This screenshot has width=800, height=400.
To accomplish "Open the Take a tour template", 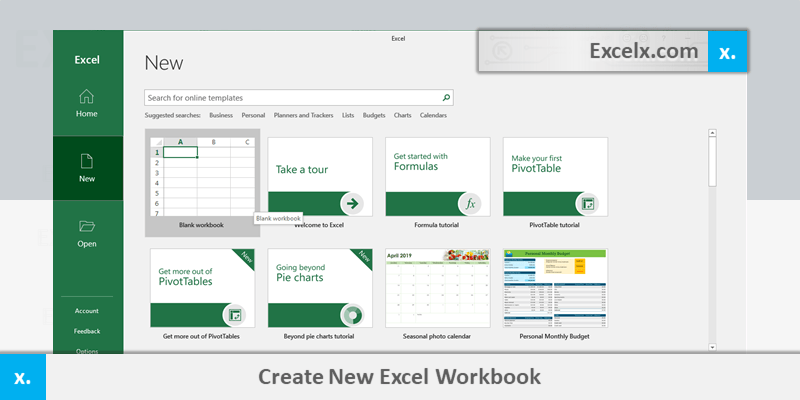I will click(320, 177).
